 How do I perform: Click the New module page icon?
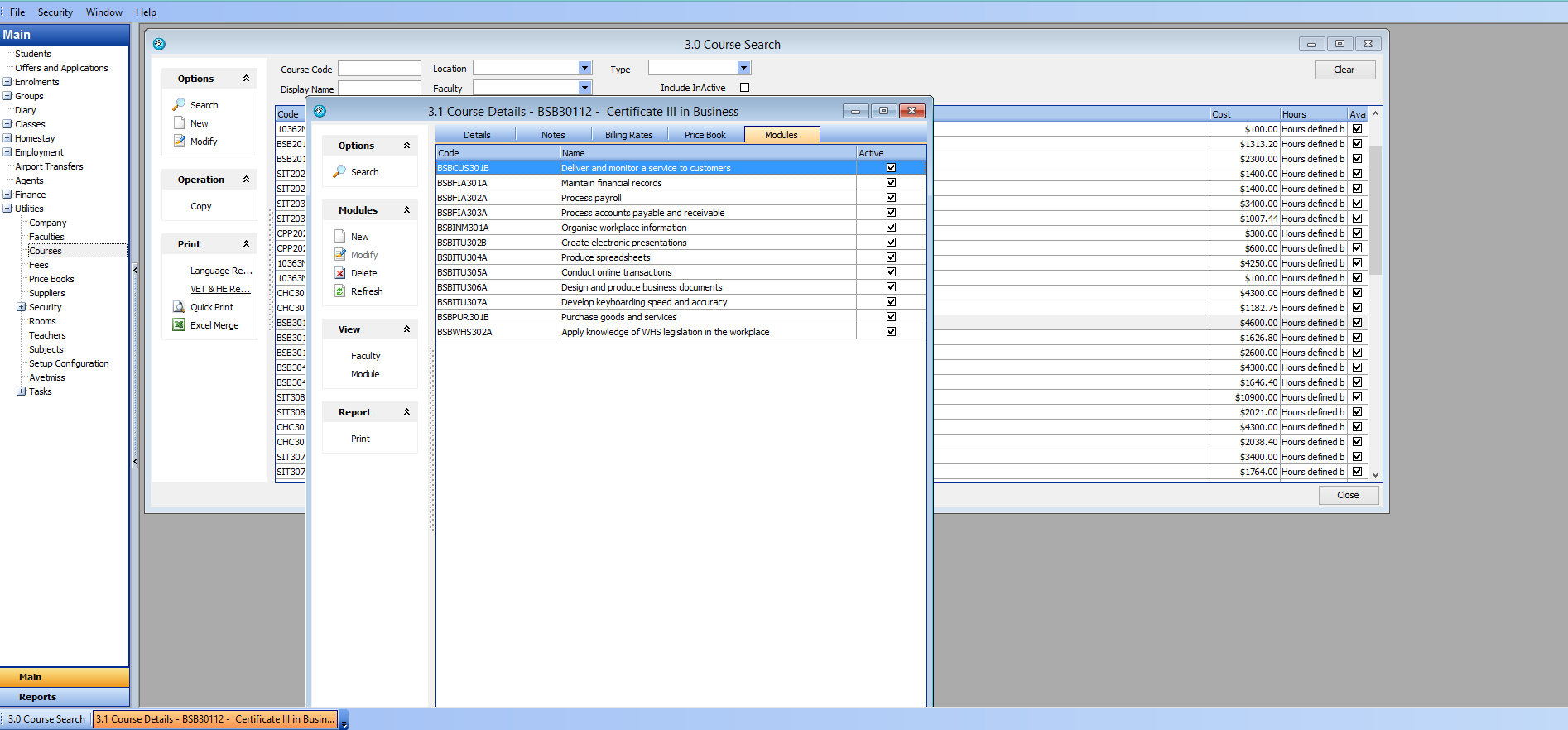point(339,237)
